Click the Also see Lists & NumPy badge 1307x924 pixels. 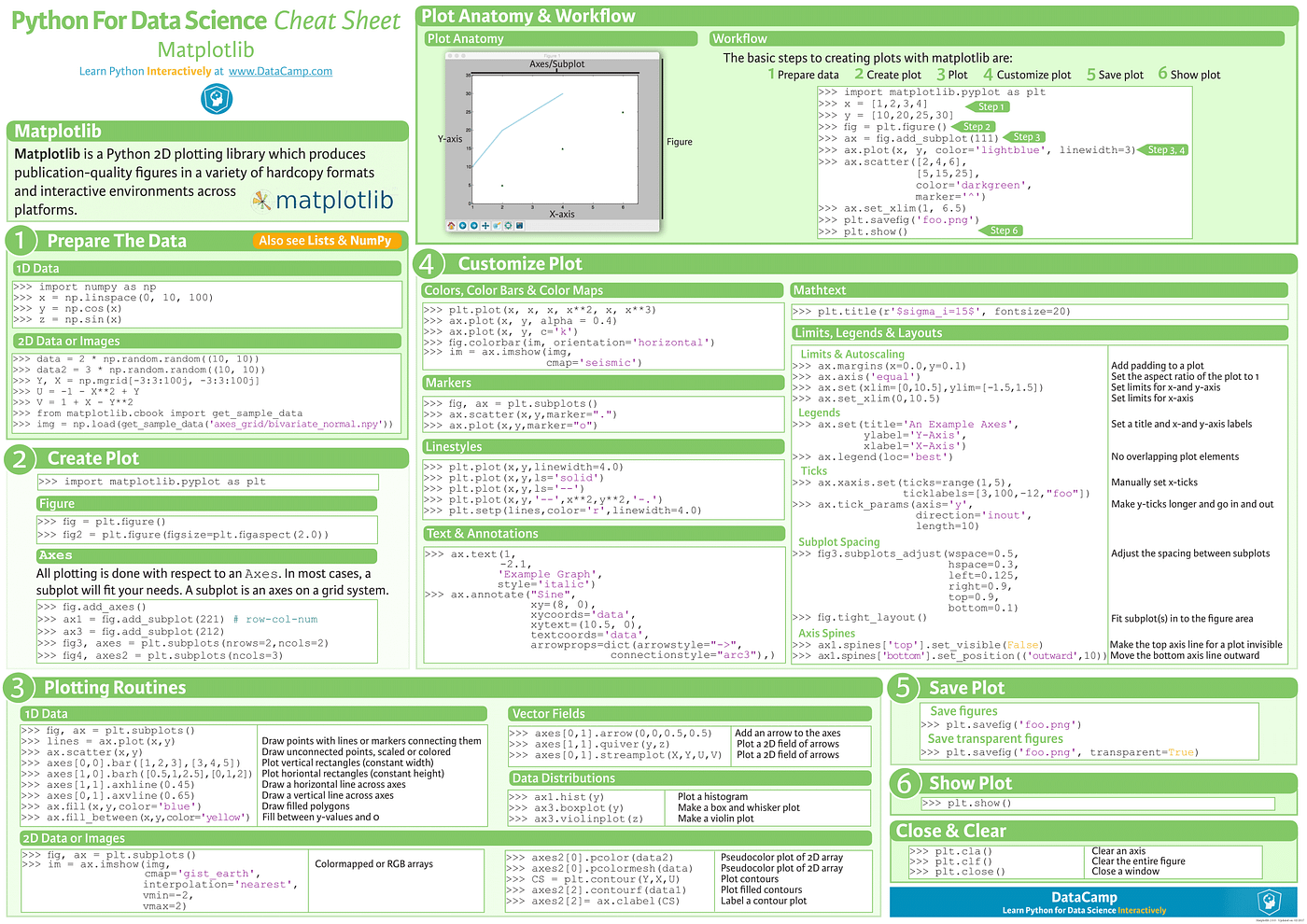coord(327,241)
